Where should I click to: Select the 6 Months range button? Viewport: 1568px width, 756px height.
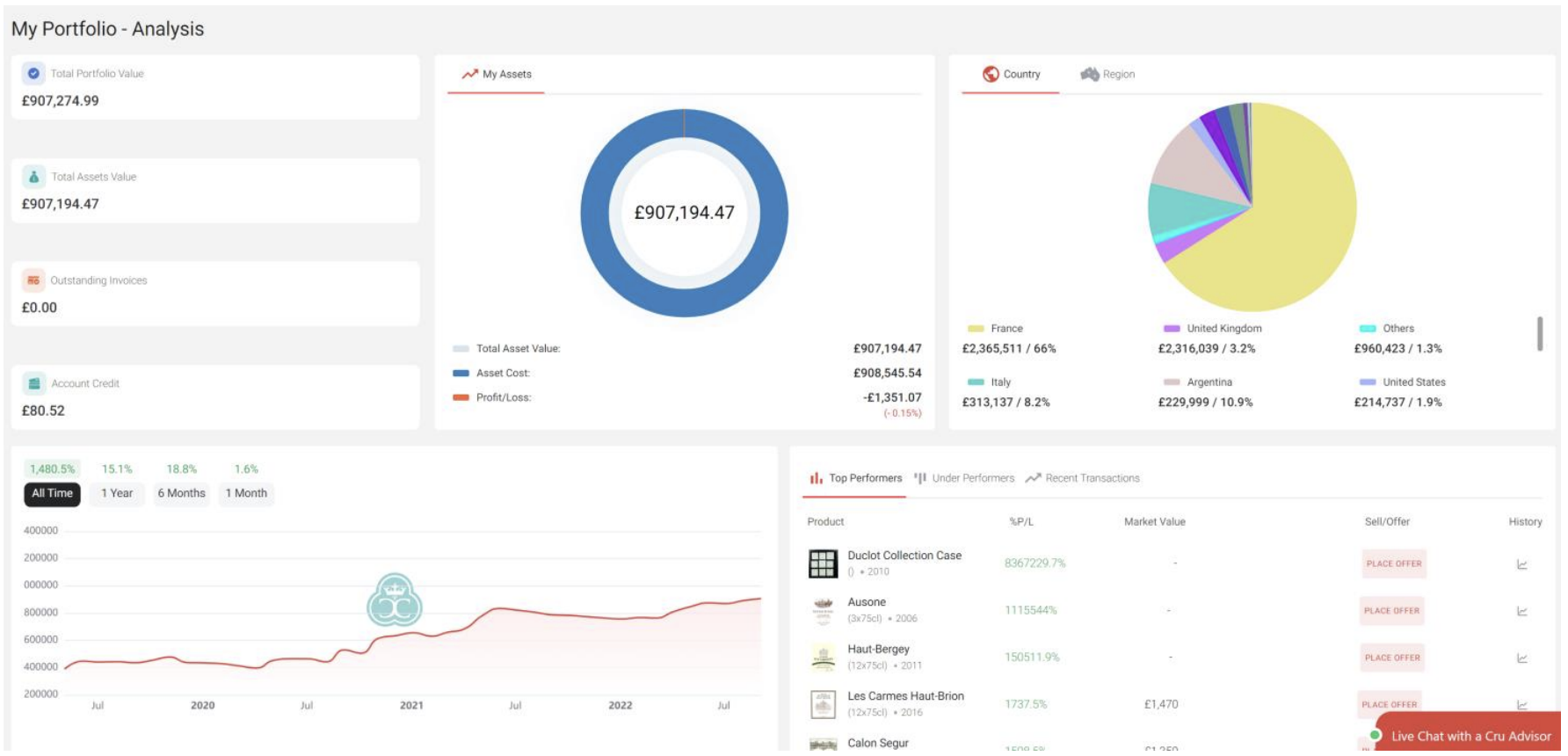pos(181,494)
